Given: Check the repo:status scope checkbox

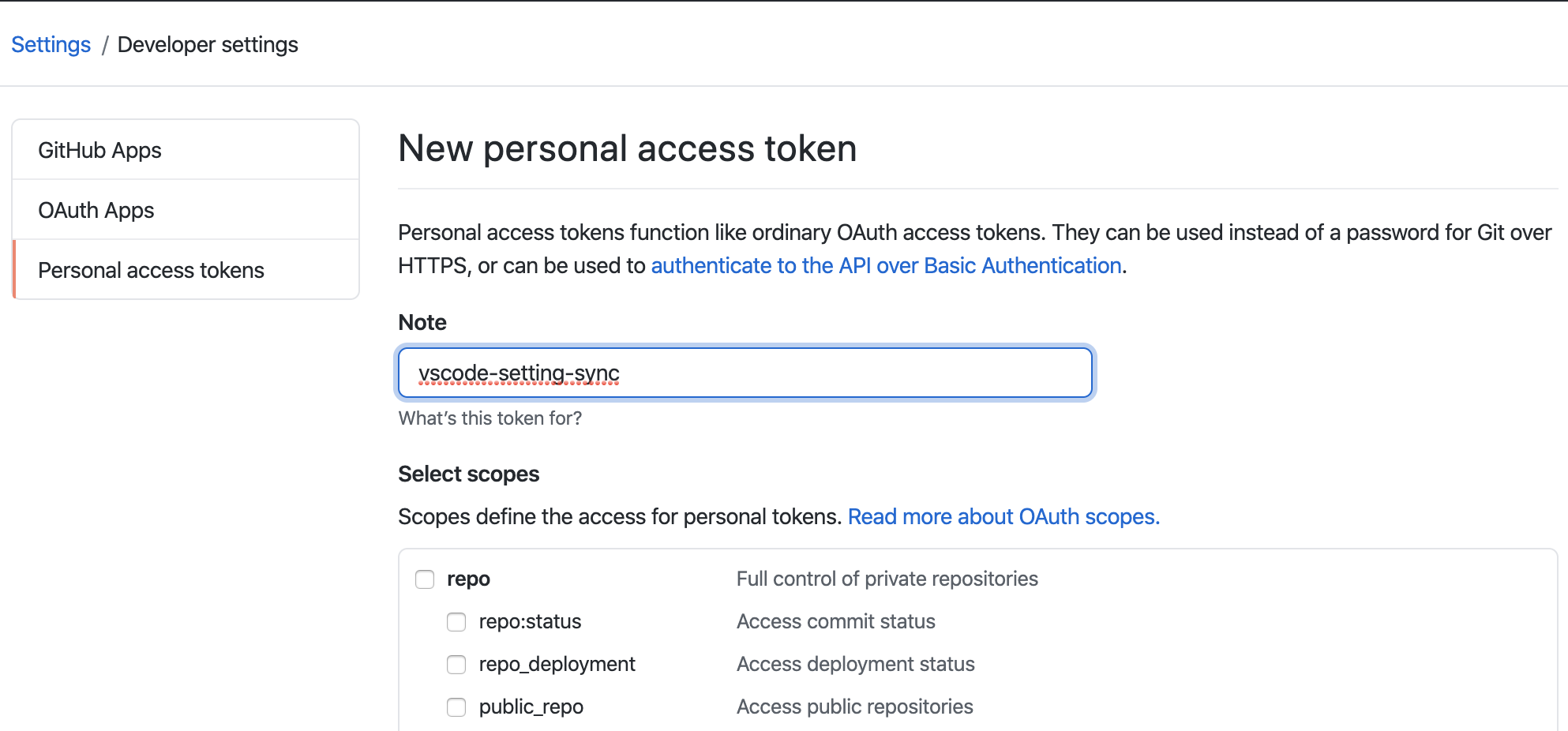Looking at the screenshot, I should (456, 622).
